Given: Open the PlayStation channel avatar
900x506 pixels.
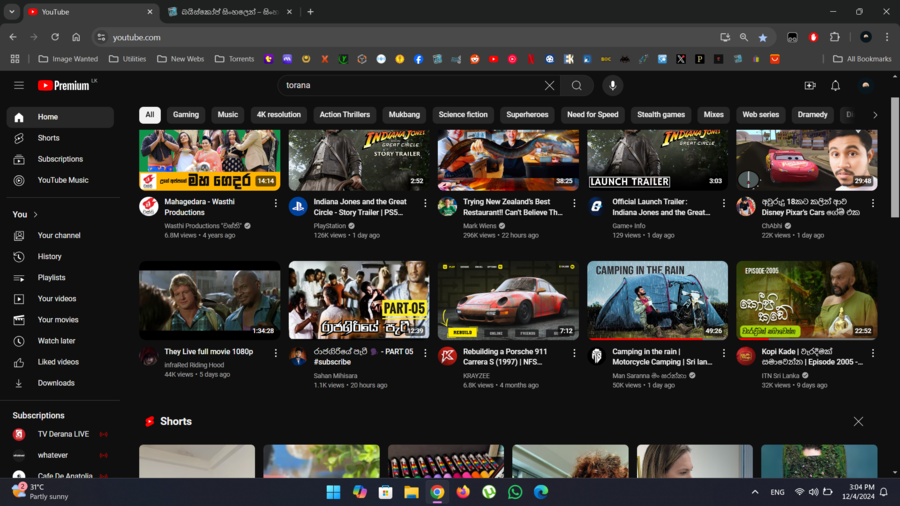Looking at the screenshot, I should [298, 207].
